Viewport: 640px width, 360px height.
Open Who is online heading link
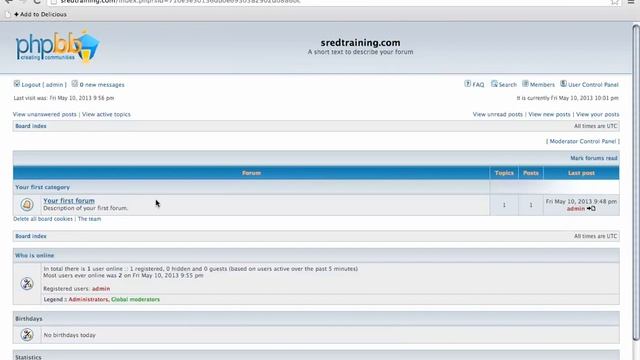coord(35,256)
